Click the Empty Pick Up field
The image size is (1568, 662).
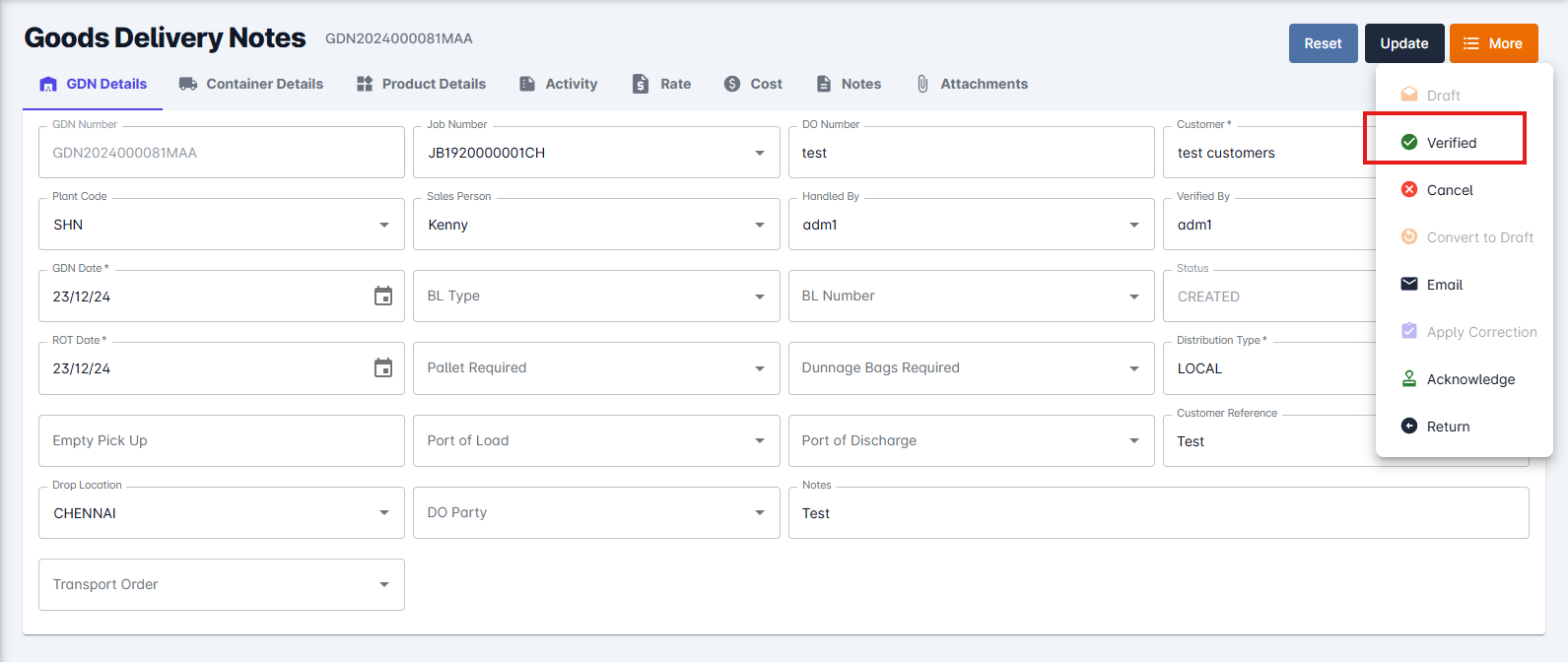coord(222,440)
